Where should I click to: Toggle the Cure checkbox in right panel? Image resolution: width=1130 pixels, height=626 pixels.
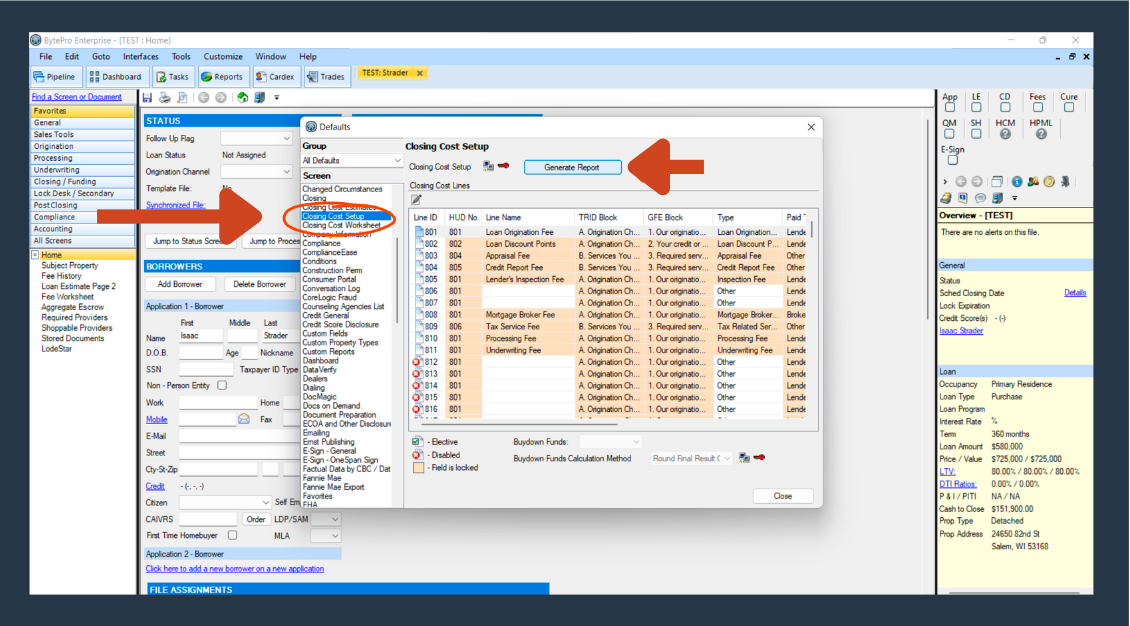(x=1069, y=108)
